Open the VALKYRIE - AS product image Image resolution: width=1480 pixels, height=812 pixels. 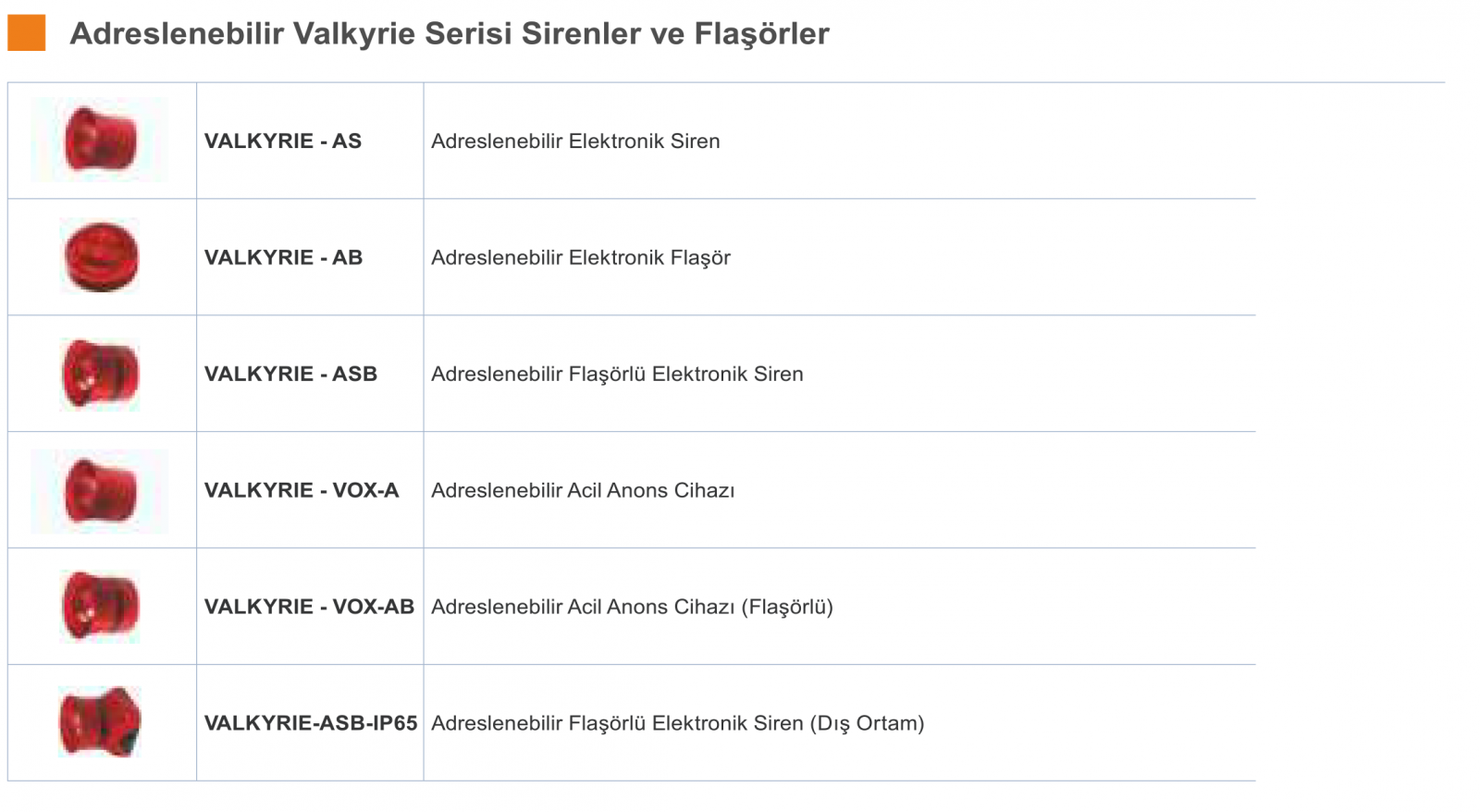(x=100, y=141)
